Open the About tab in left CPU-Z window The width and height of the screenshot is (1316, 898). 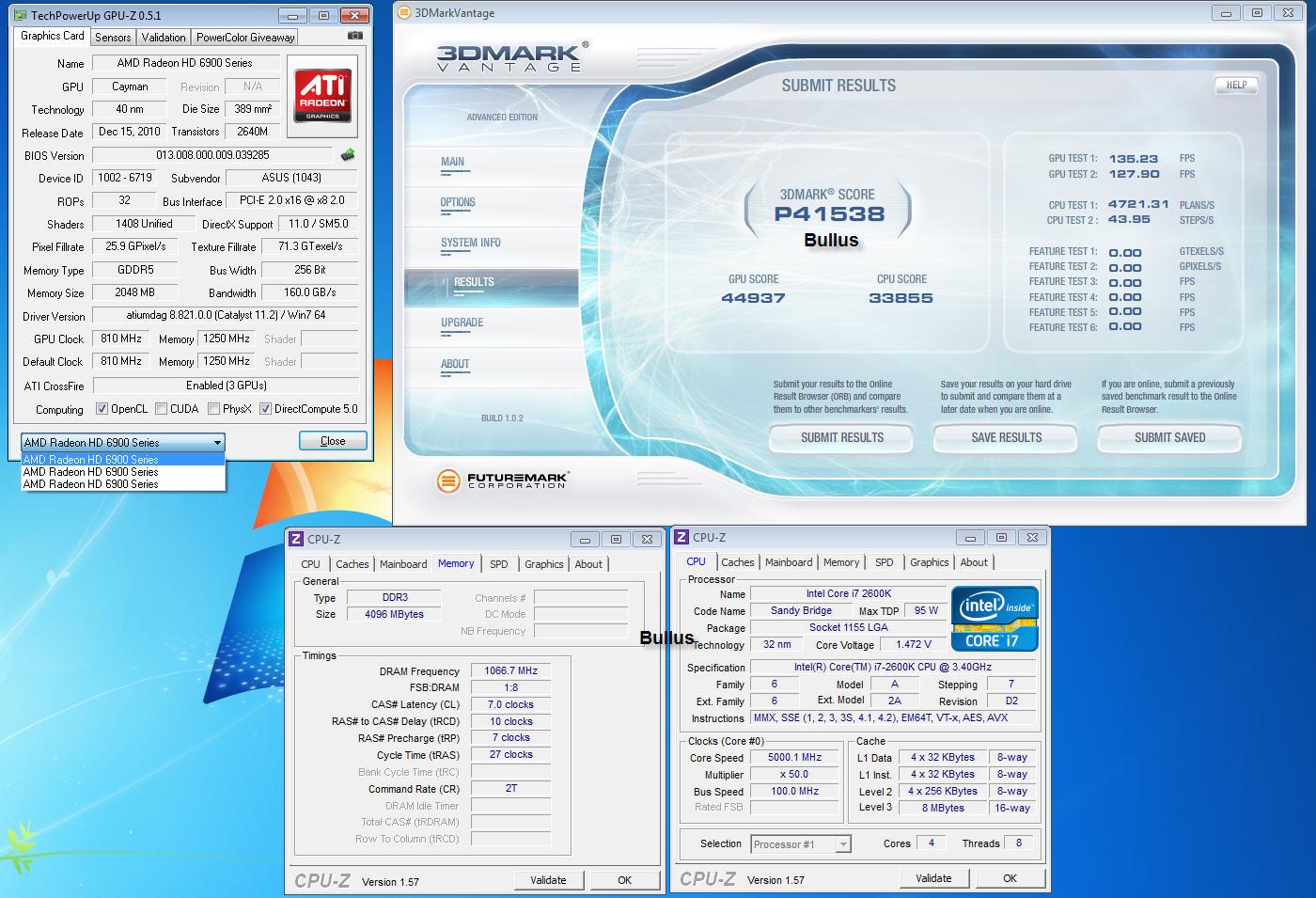point(588,564)
